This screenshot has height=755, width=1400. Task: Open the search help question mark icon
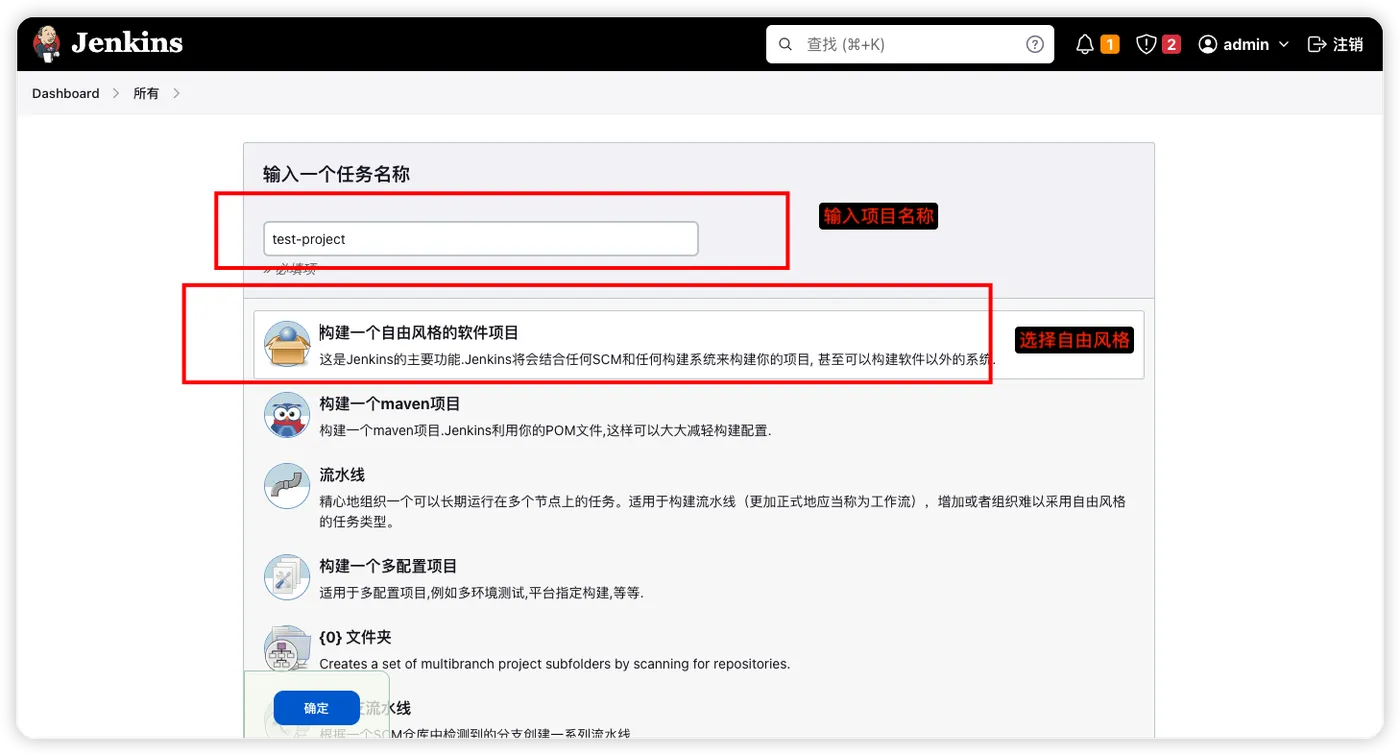point(1035,44)
